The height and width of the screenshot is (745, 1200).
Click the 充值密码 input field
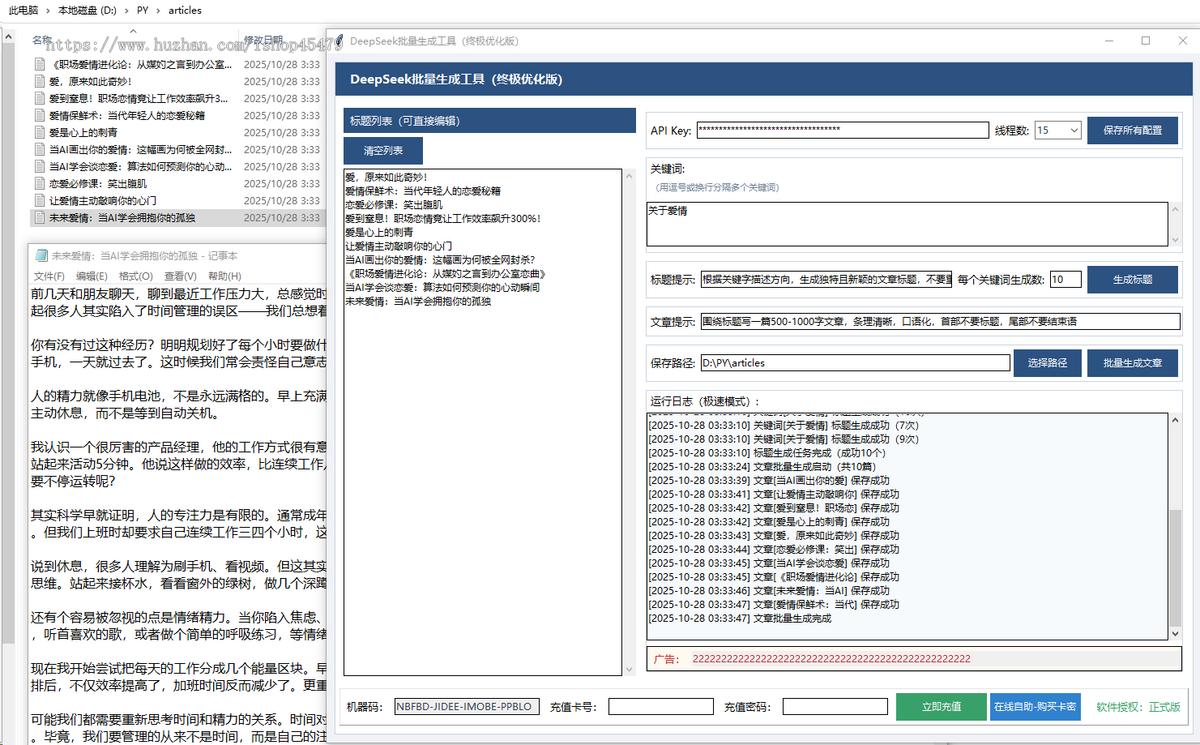[835, 706]
